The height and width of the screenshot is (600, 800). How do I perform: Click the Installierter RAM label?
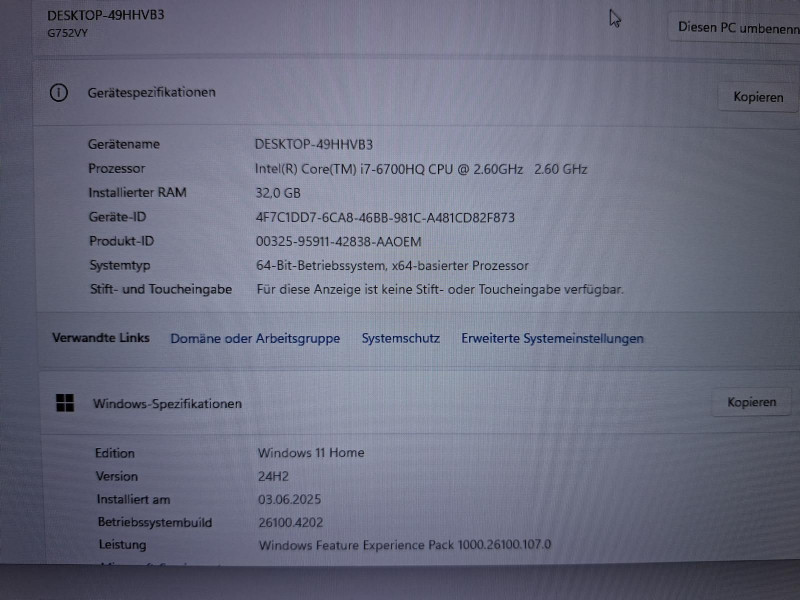[x=137, y=192]
